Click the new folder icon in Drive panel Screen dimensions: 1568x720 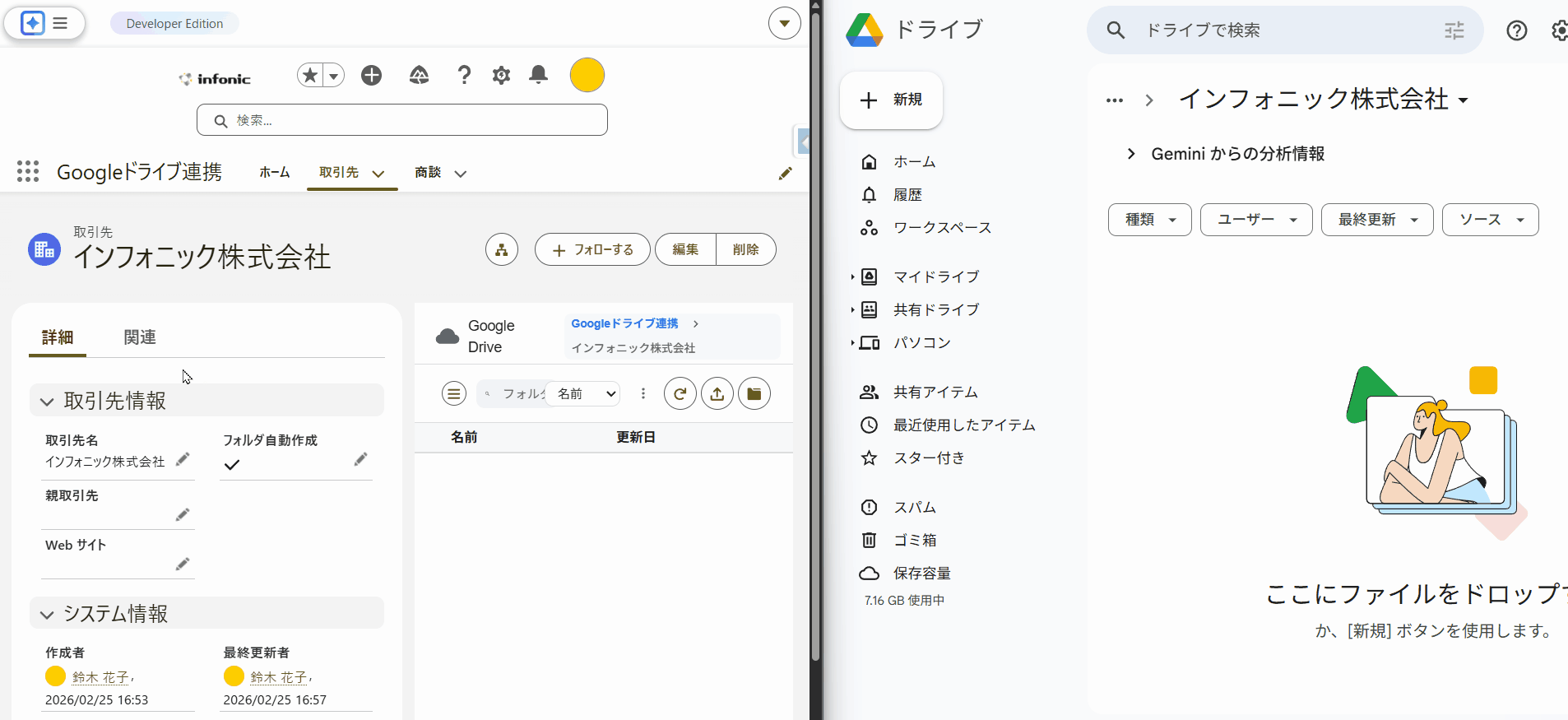click(754, 394)
